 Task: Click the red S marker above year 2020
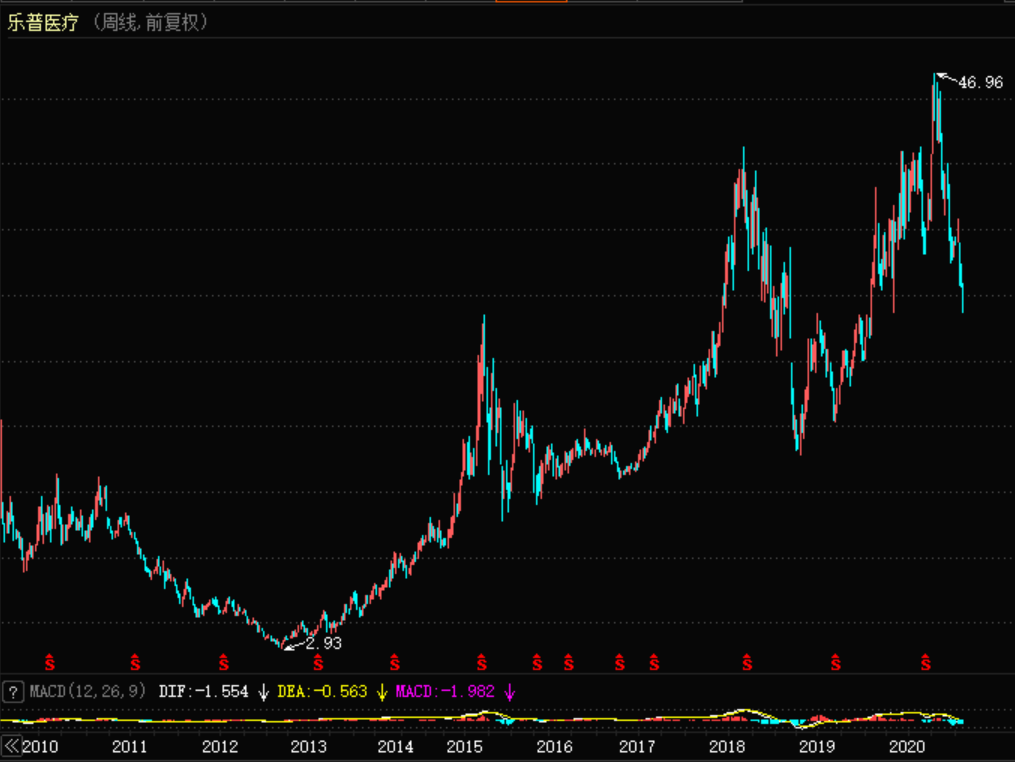click(x=926, y=662)
